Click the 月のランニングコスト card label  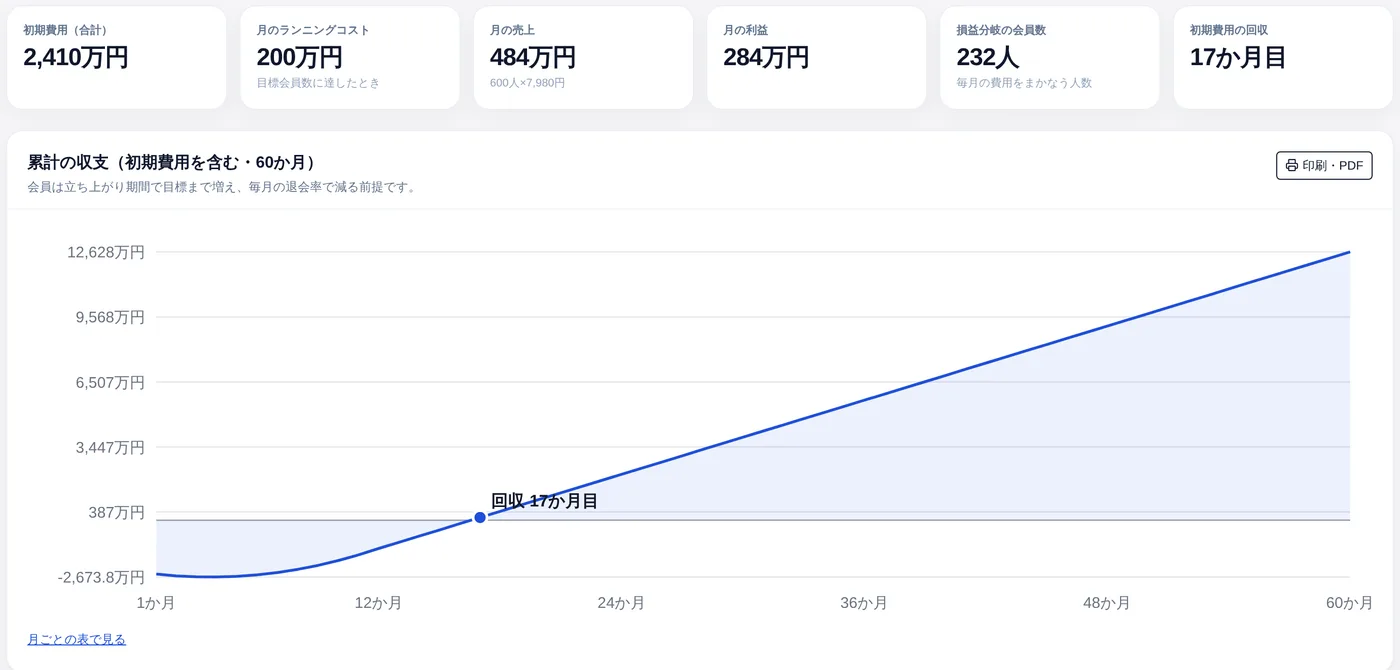(313, 30)
